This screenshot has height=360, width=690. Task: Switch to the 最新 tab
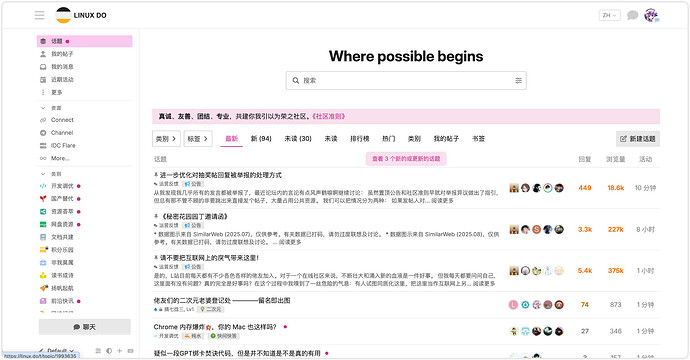pyautogui.click(x=231, y=139)
